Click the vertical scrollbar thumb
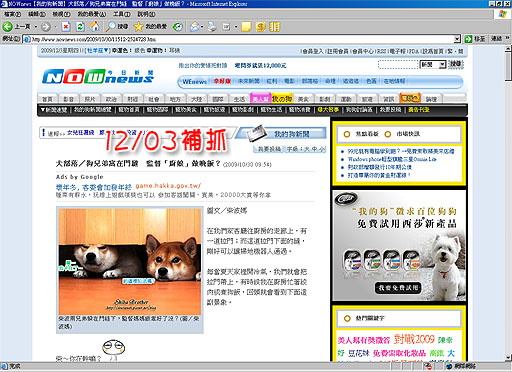 [508, 67]
